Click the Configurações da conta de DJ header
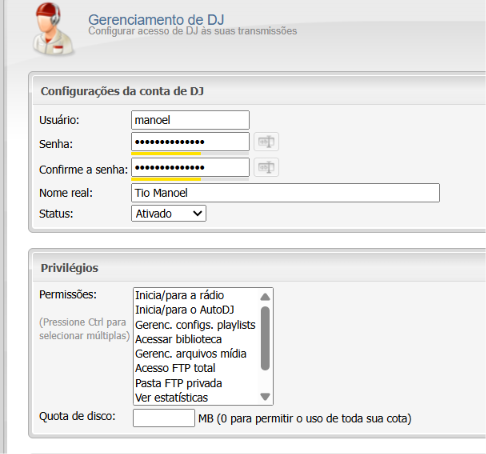The height and width of the screenshot is (454, 486). click(122, 91)
